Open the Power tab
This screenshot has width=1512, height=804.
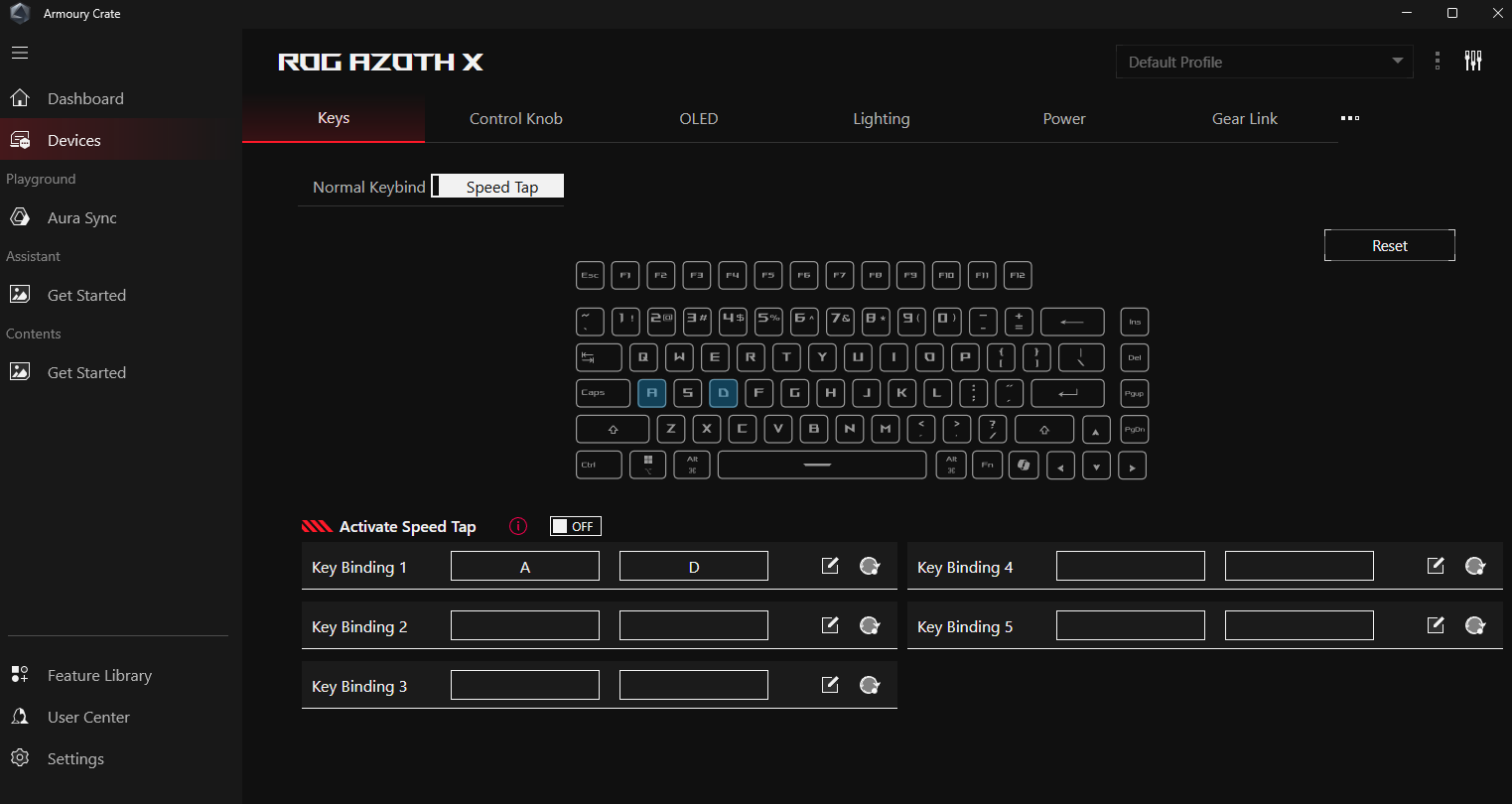click(x=1064, y=118)
